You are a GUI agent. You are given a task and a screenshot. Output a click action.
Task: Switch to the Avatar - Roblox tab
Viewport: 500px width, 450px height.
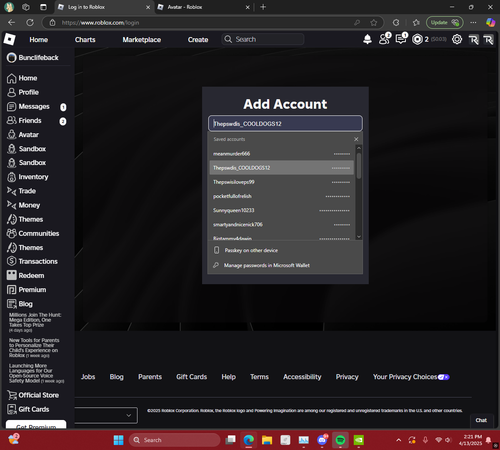[203, 7]
